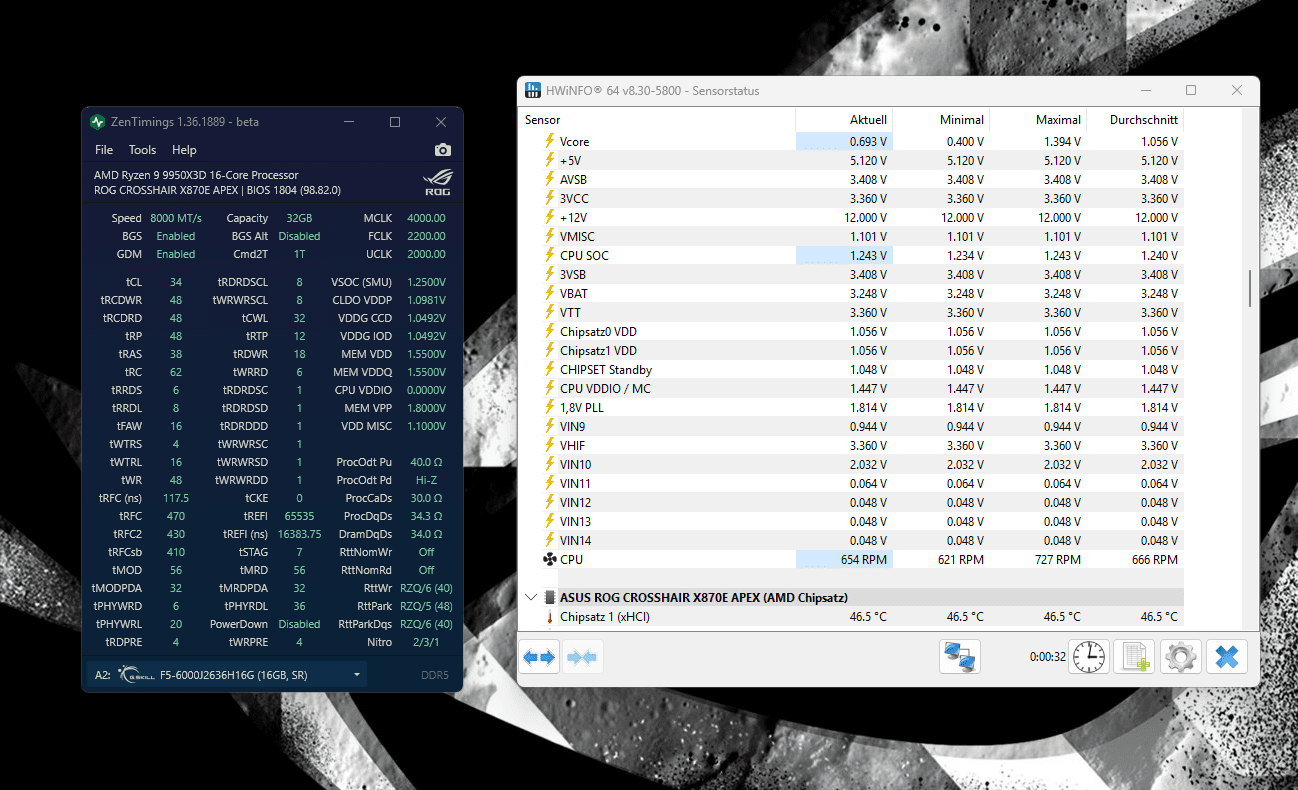Click the G.Skill logo in module selector

136,675
